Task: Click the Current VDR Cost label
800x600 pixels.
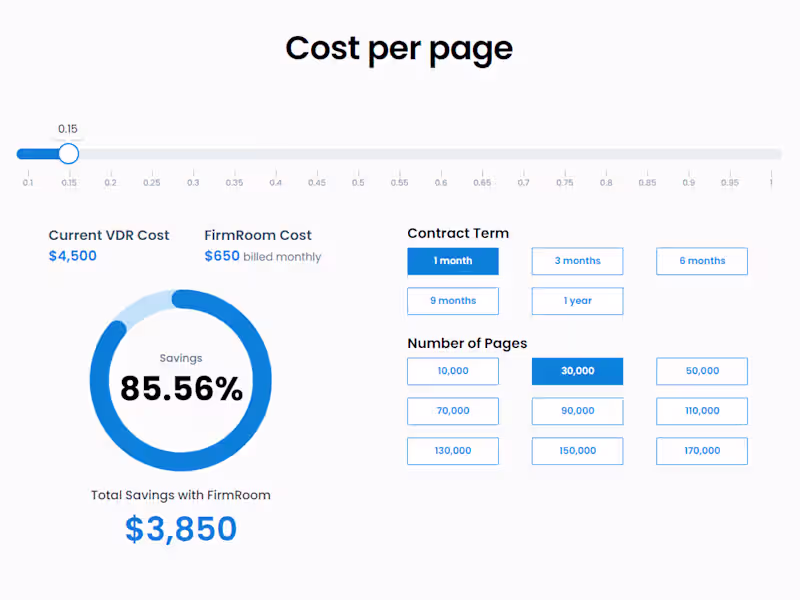Action: (x=109, y=235)
